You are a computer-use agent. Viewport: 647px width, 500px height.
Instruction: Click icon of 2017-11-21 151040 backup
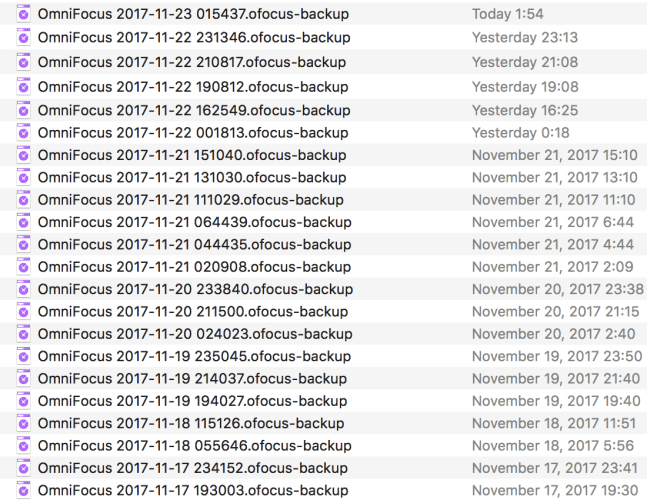point(24,155)
